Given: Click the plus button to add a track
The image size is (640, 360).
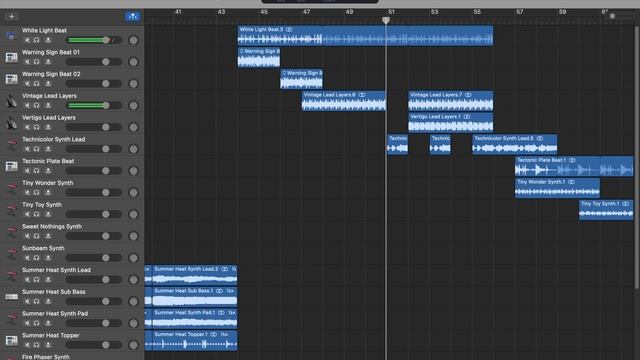Looking at the screenshot, I should 11,16.
